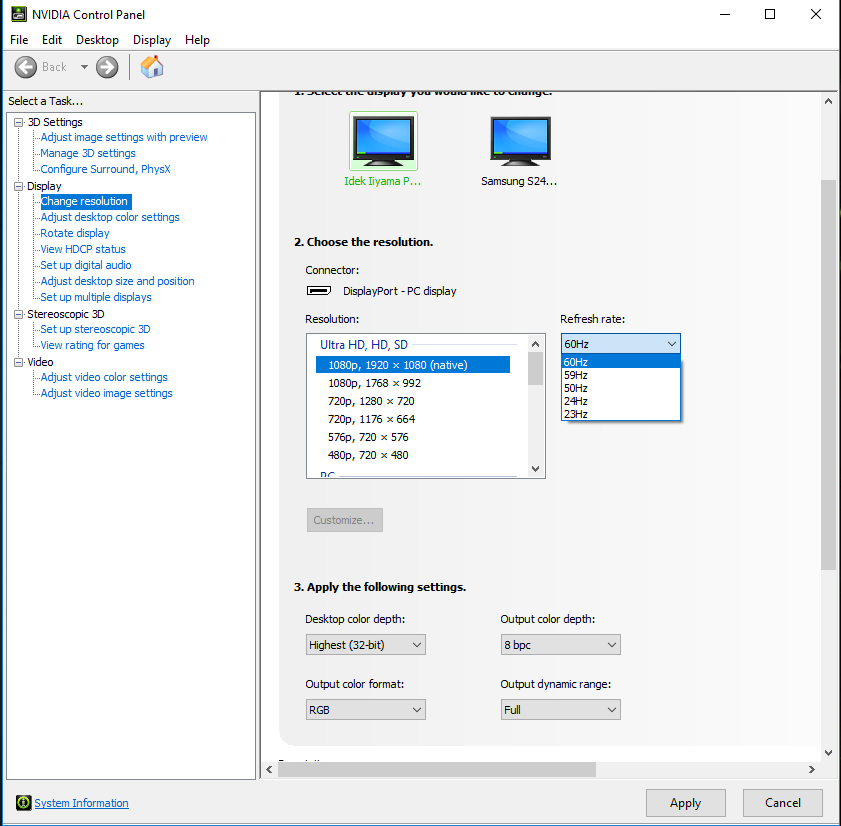Click the NVIDIA System Information icon
The image size is (841, 826).
pyautogui.click(x=23, y=802)
